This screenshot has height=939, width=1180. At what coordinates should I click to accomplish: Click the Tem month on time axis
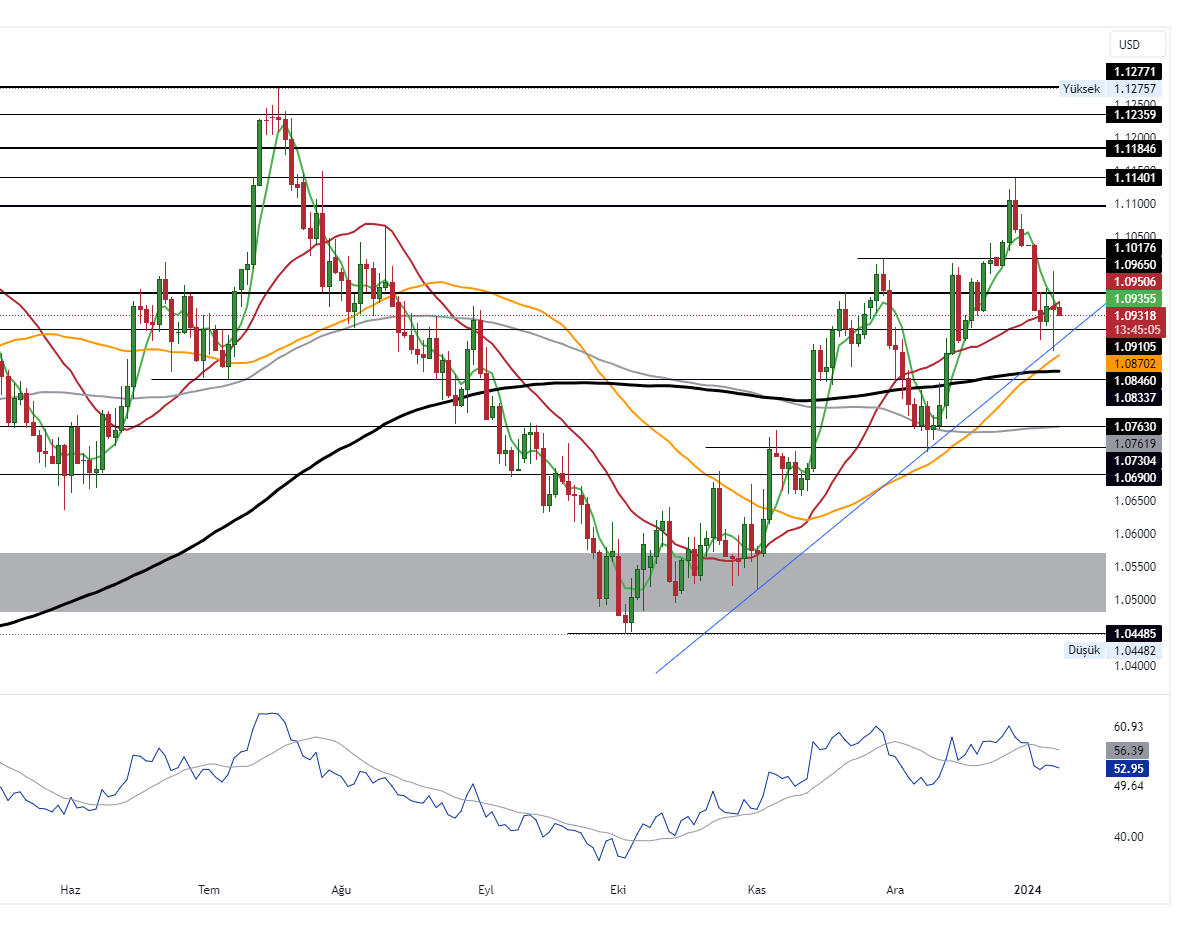click(x=208, y=889)
